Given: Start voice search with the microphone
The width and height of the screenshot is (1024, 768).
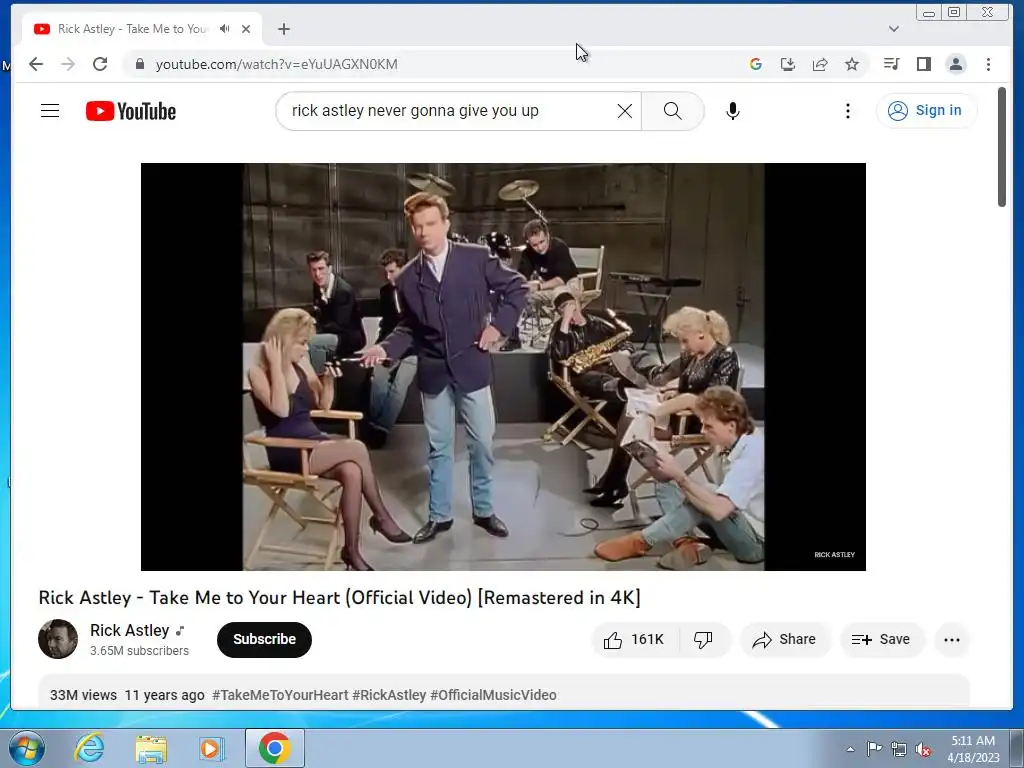Looking at the screenshot, I should pyautogui.click(x=733, y=111).
